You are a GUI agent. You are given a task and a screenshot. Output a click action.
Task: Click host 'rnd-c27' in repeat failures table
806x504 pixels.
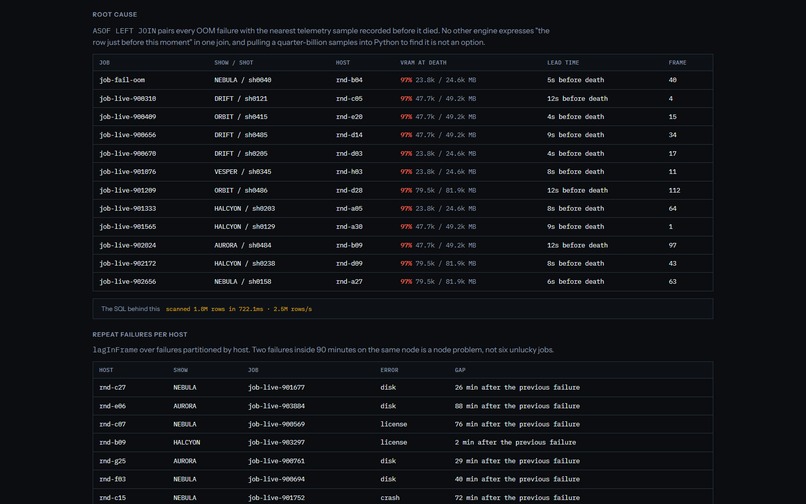pyautogui.click(x=113, y=388)
